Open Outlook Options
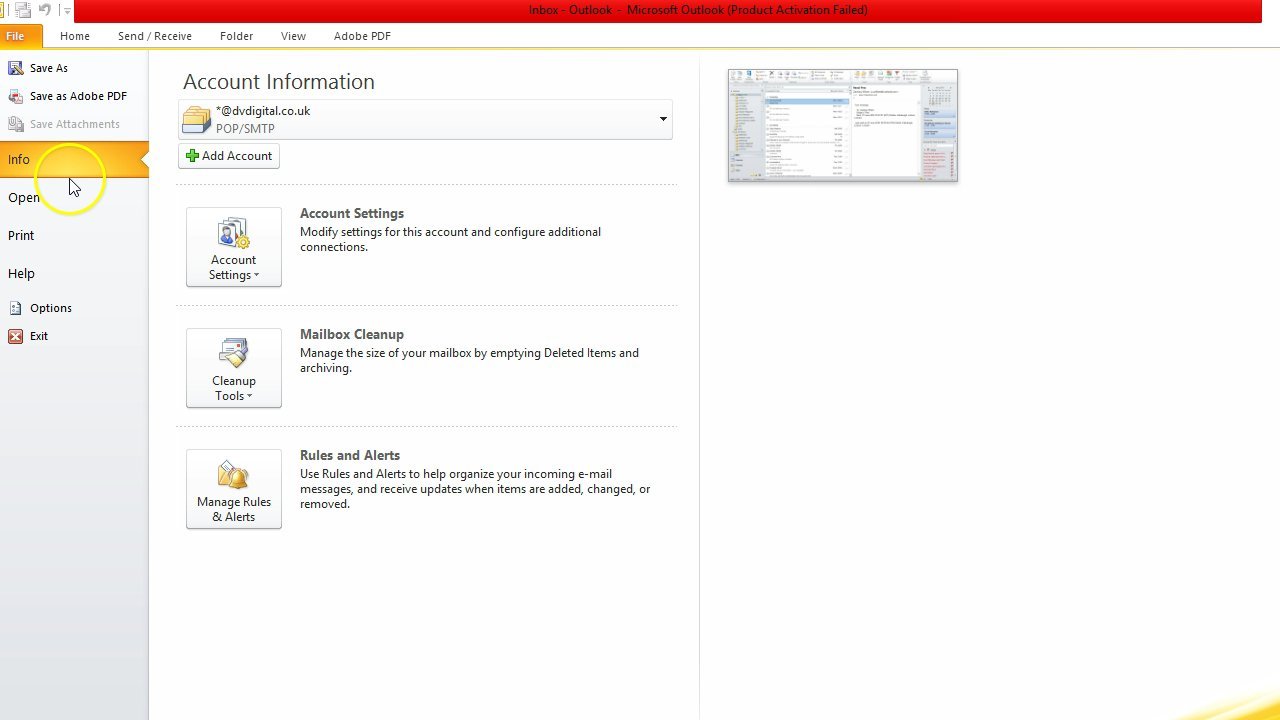Screen dimensions: 1280x720 [51, 308]
